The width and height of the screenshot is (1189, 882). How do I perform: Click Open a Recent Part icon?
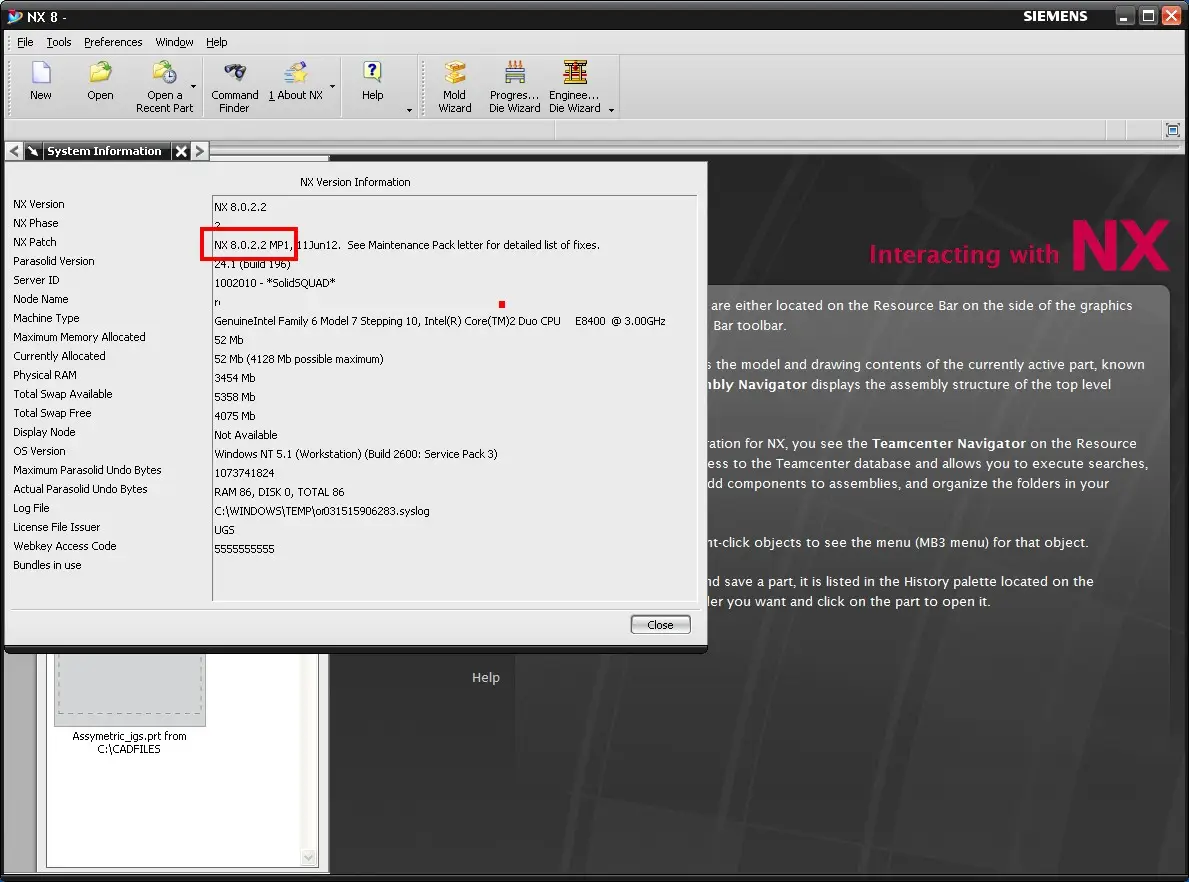(164, 86)
